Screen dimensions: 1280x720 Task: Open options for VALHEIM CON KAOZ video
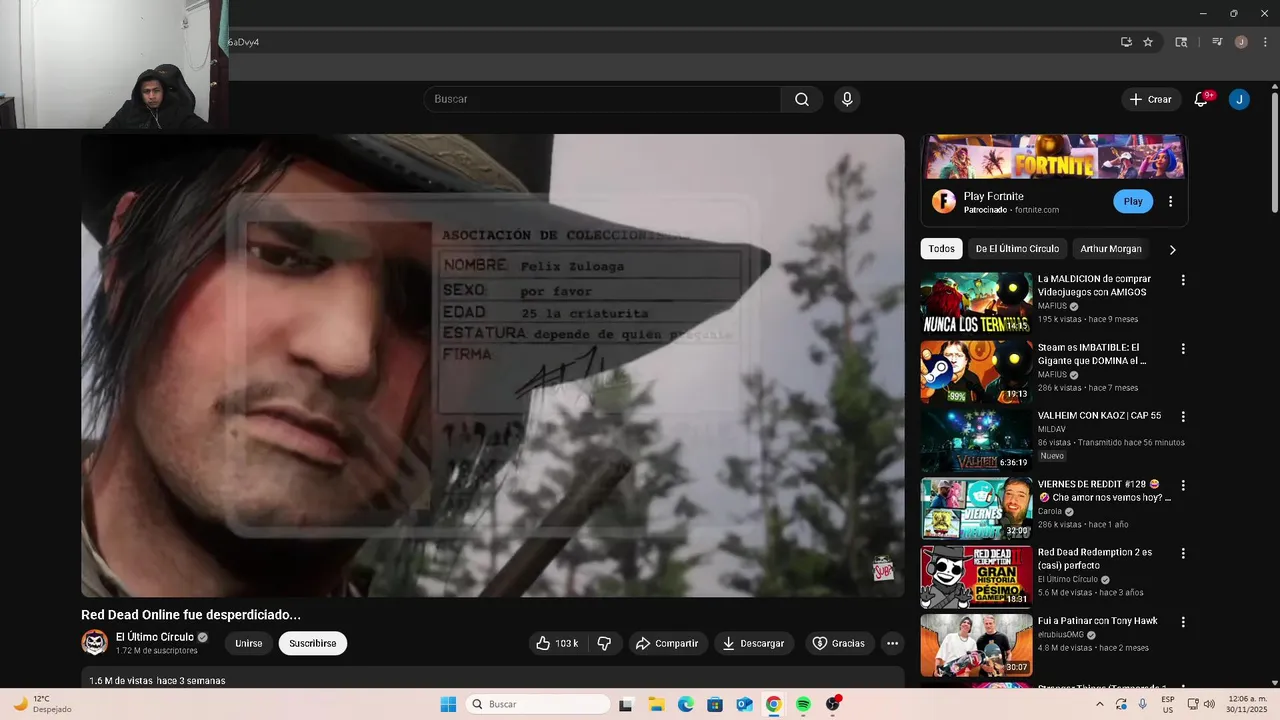tap(1183, 417)
